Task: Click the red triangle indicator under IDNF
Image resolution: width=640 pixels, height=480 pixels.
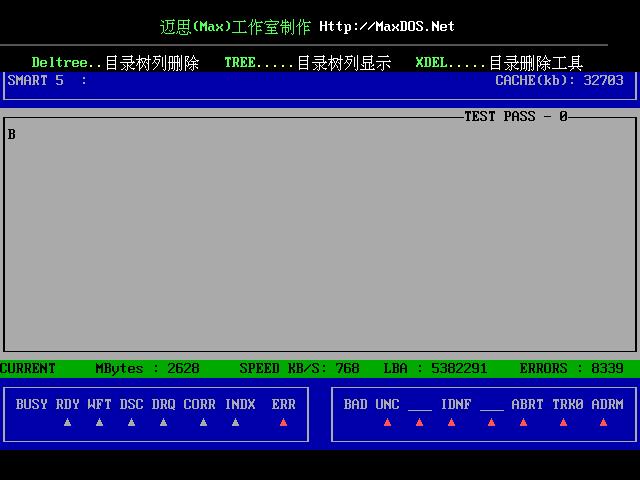Action: point(451,422)
